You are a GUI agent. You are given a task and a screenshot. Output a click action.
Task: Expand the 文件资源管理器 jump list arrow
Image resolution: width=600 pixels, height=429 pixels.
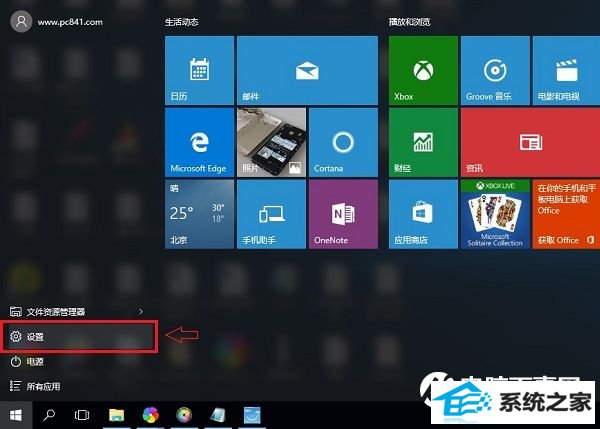[x=141, y=312]
